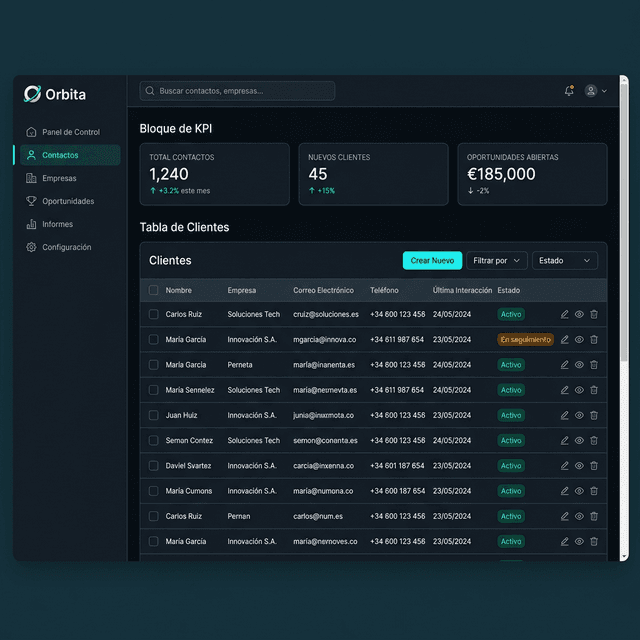Edit the Seman Contez contact
Viewport: 640px width, 640px height.
(x=564, y=440)
